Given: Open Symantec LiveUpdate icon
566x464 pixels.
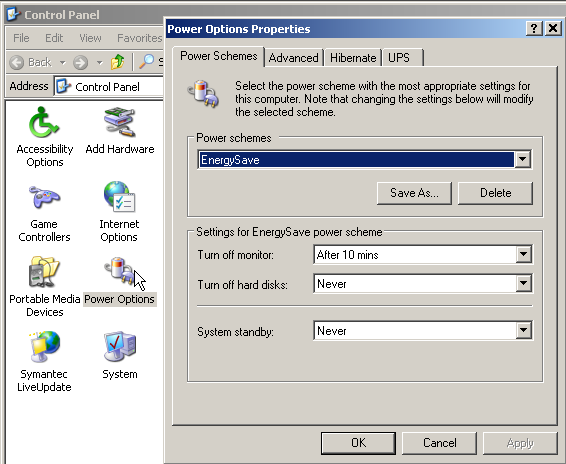Looking at the screenshot, I should [x=44, y=347].
